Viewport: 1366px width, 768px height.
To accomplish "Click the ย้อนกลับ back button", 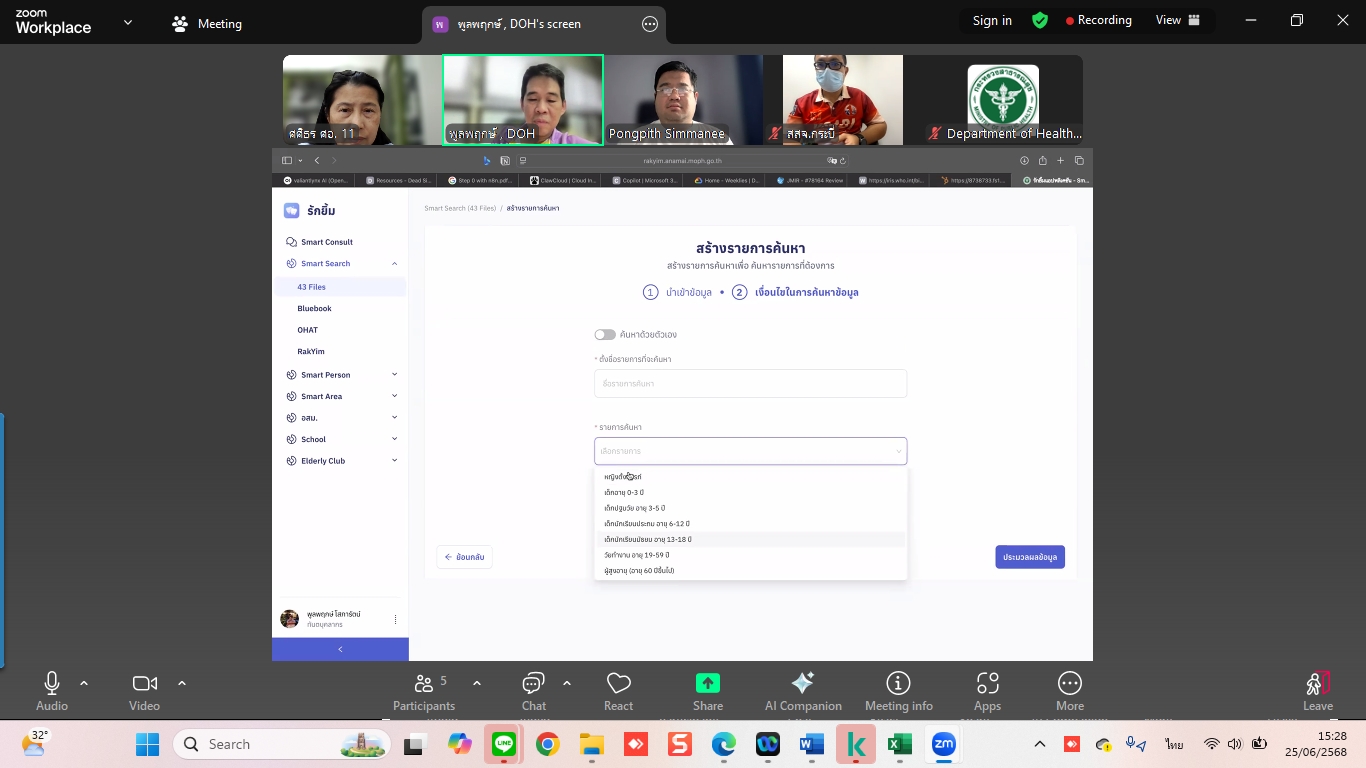I will point(464,557).
